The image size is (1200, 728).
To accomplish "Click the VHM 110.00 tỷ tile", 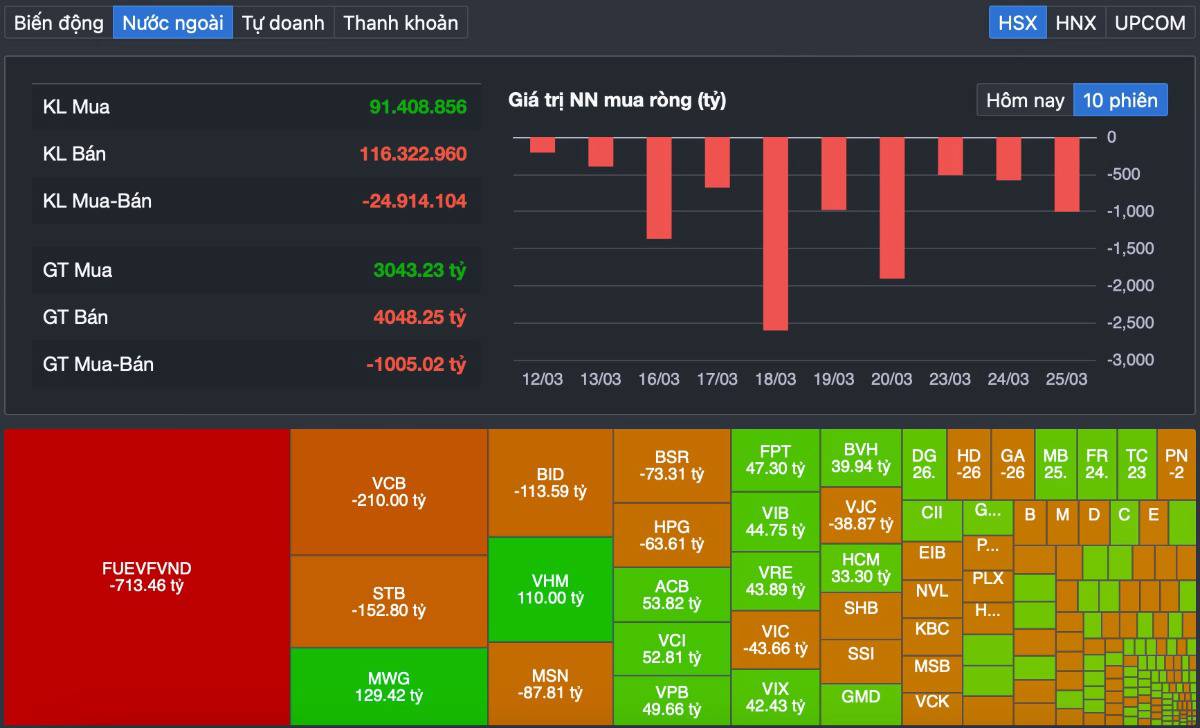I will point(550,589).
